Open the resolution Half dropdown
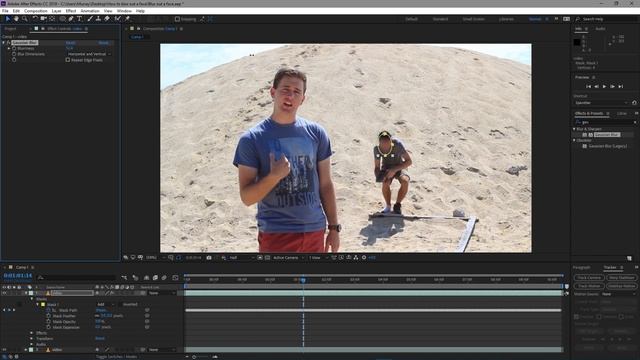This screenshot has width=640, height=360. click(242, 258)
